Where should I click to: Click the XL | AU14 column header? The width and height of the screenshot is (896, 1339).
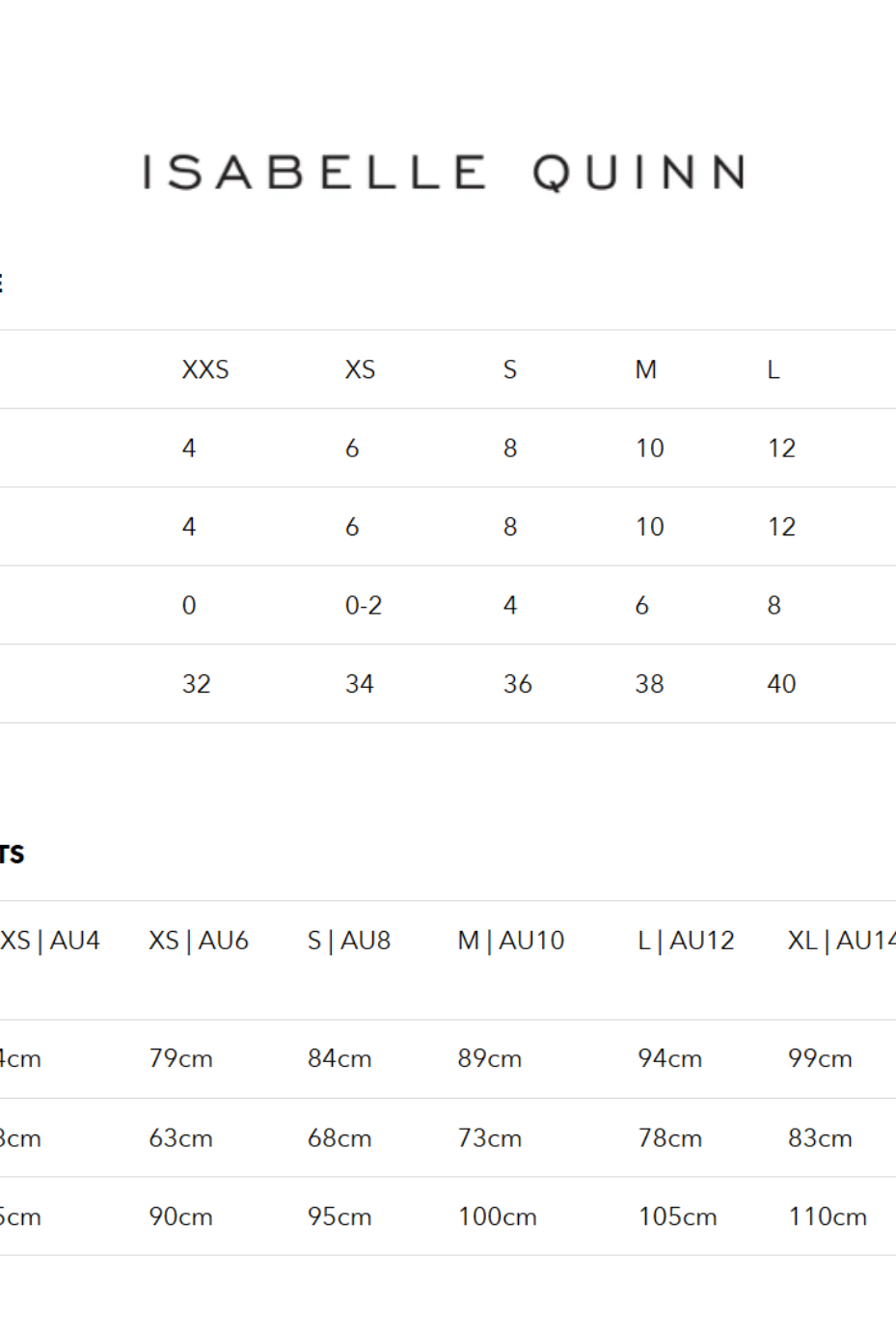point(841,941)
